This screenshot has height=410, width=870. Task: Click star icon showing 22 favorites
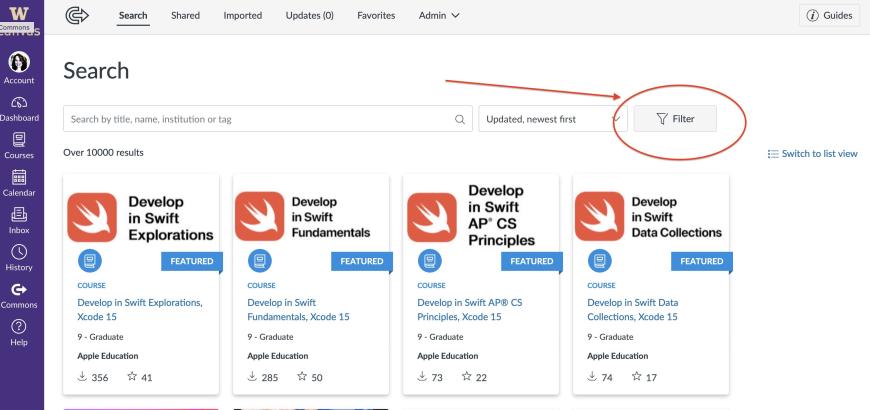pyautogui.click(x=467, y=376)
